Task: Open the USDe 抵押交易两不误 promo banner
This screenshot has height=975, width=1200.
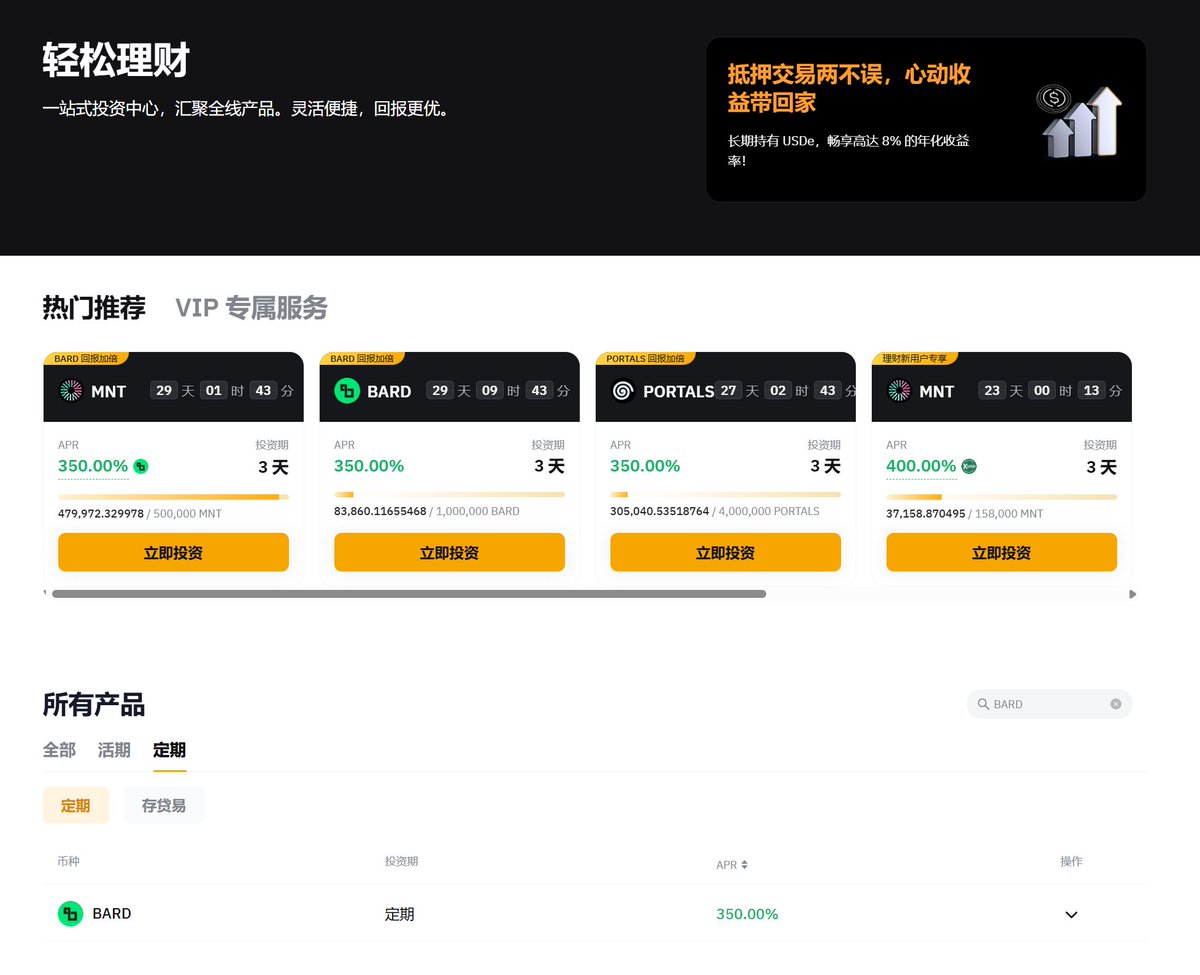Action: click(925, 119)
